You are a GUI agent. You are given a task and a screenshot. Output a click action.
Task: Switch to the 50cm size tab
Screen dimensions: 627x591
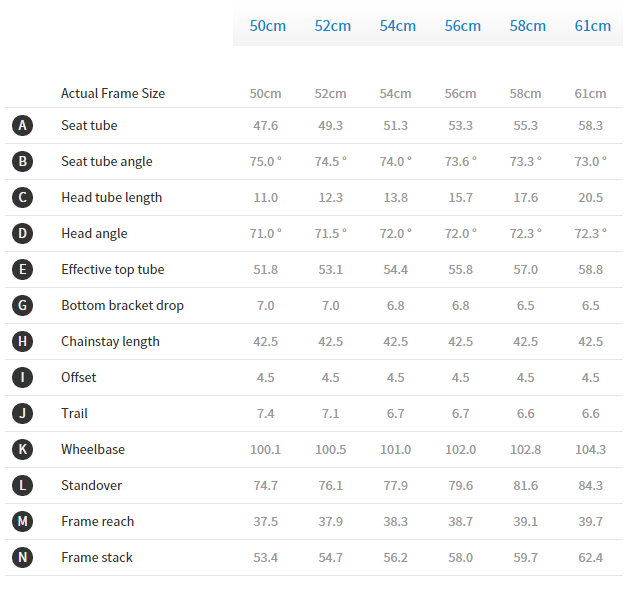267,26
